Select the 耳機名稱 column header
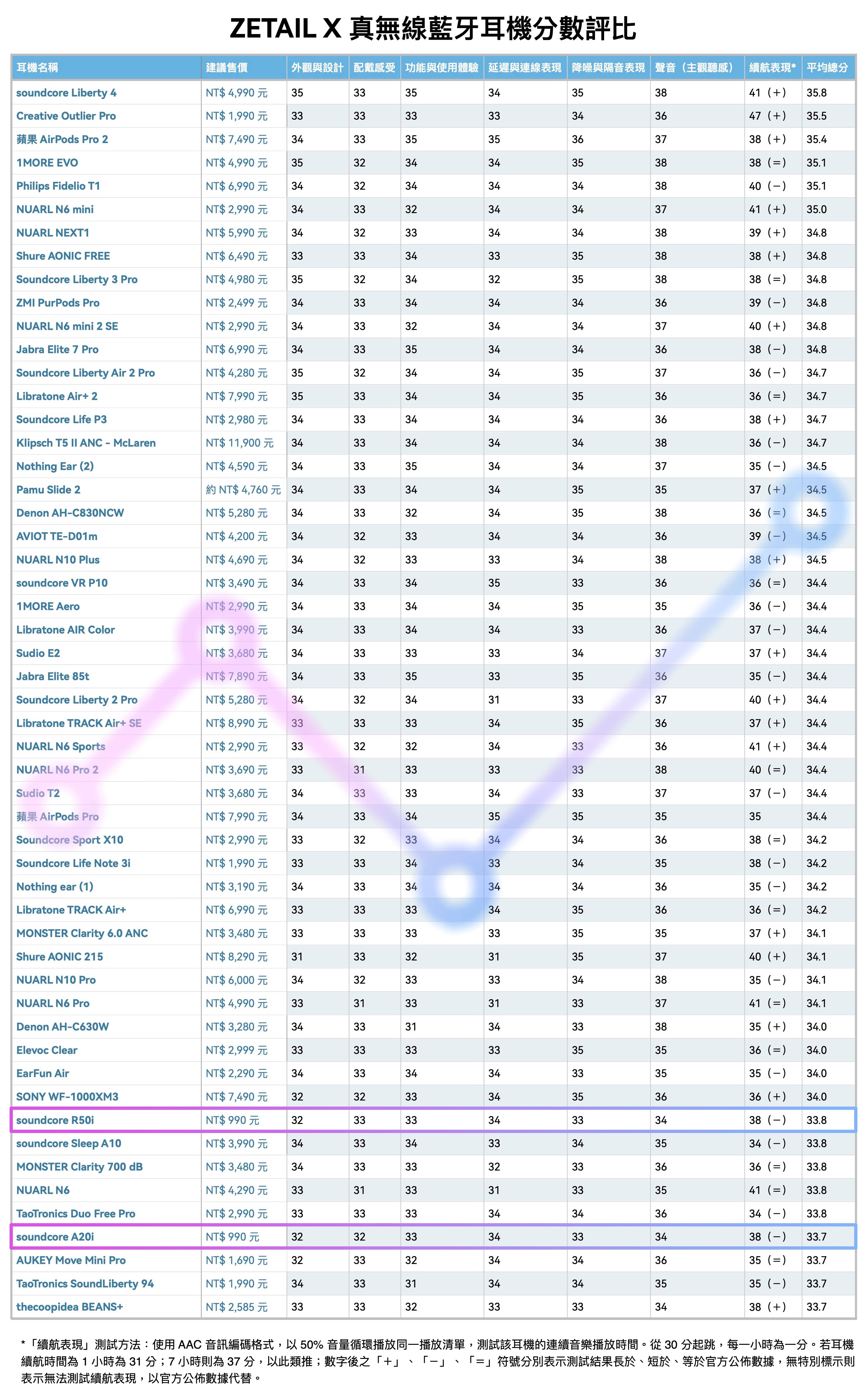 pos(37,68)
